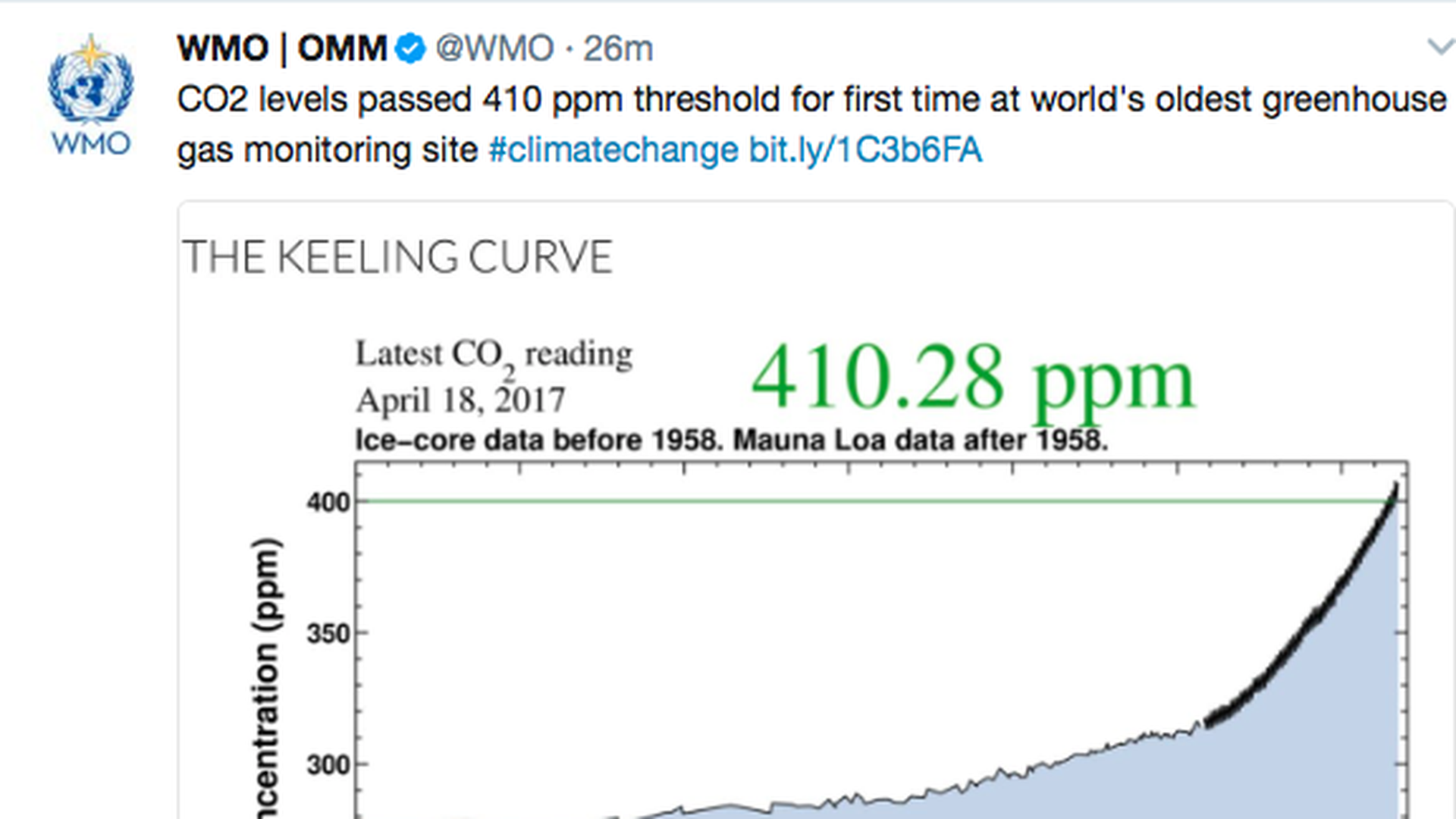The width and height of the screenshot is (1456, 819).
Task: Follow the #climatechange hashtag
Action: click(x=613, y=150)
